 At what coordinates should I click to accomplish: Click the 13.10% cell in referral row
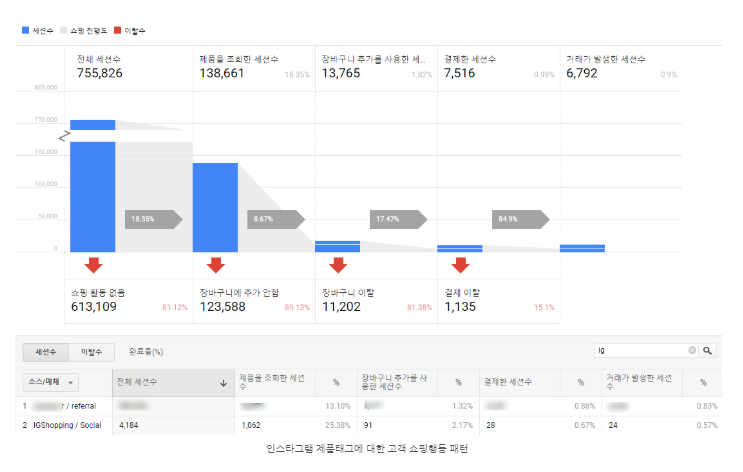point(338,406)
